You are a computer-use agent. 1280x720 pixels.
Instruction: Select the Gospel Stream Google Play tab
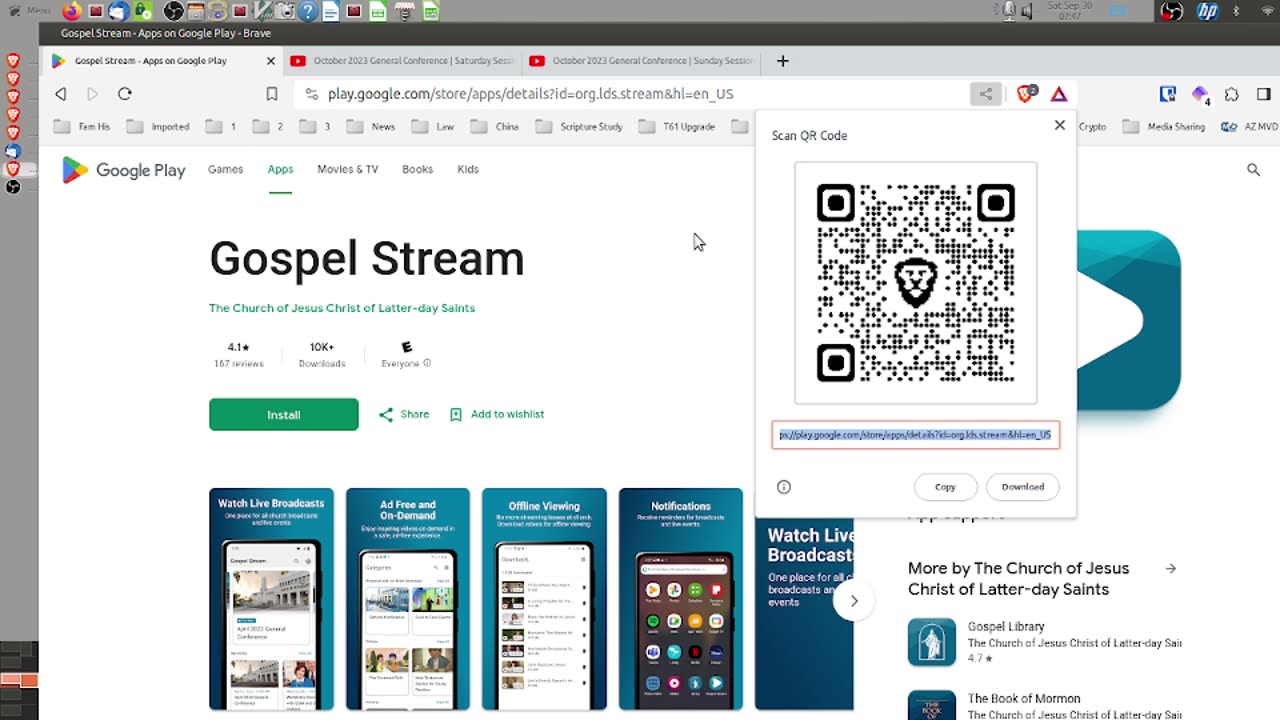tap(163, 61)
